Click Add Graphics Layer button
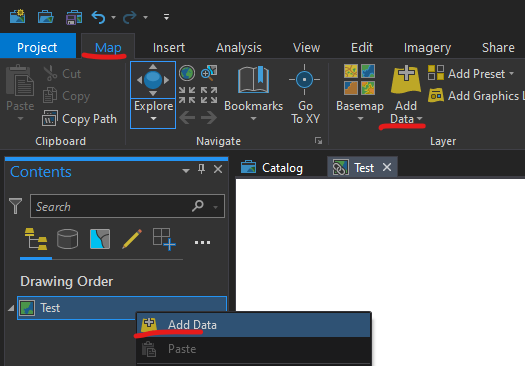This screenshot has width=525, height=366. [x=476, y=96]
